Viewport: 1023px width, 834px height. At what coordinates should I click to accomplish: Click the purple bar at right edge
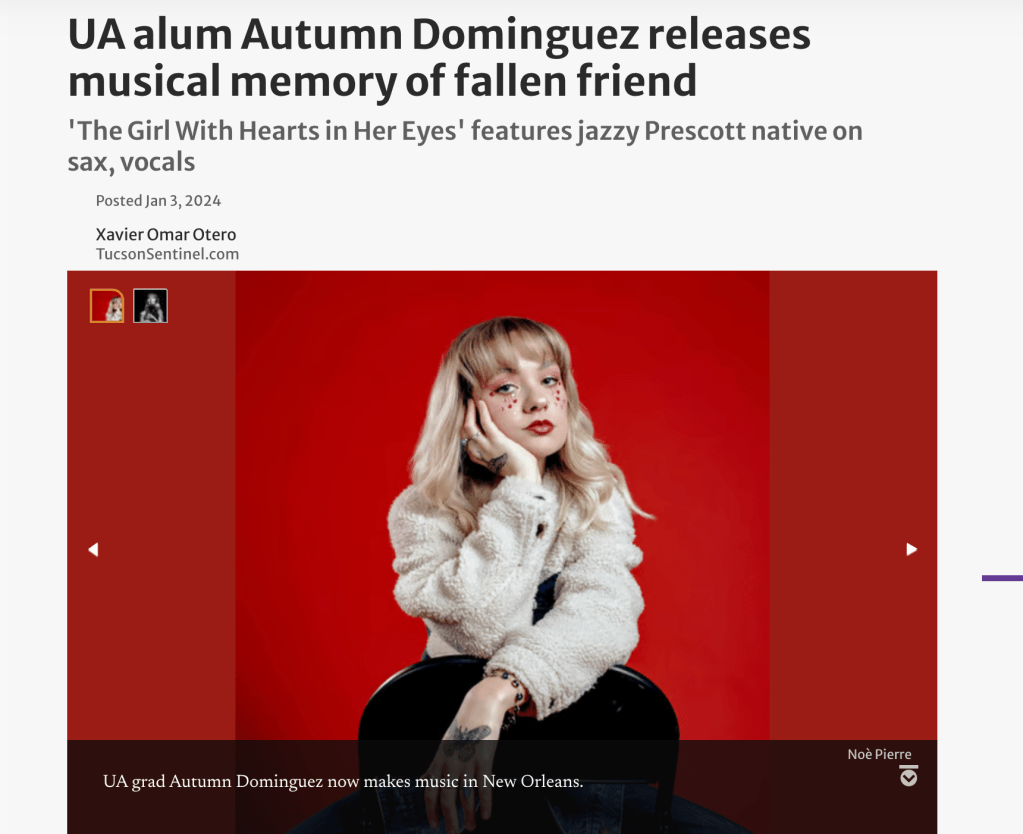point(1002,578)
